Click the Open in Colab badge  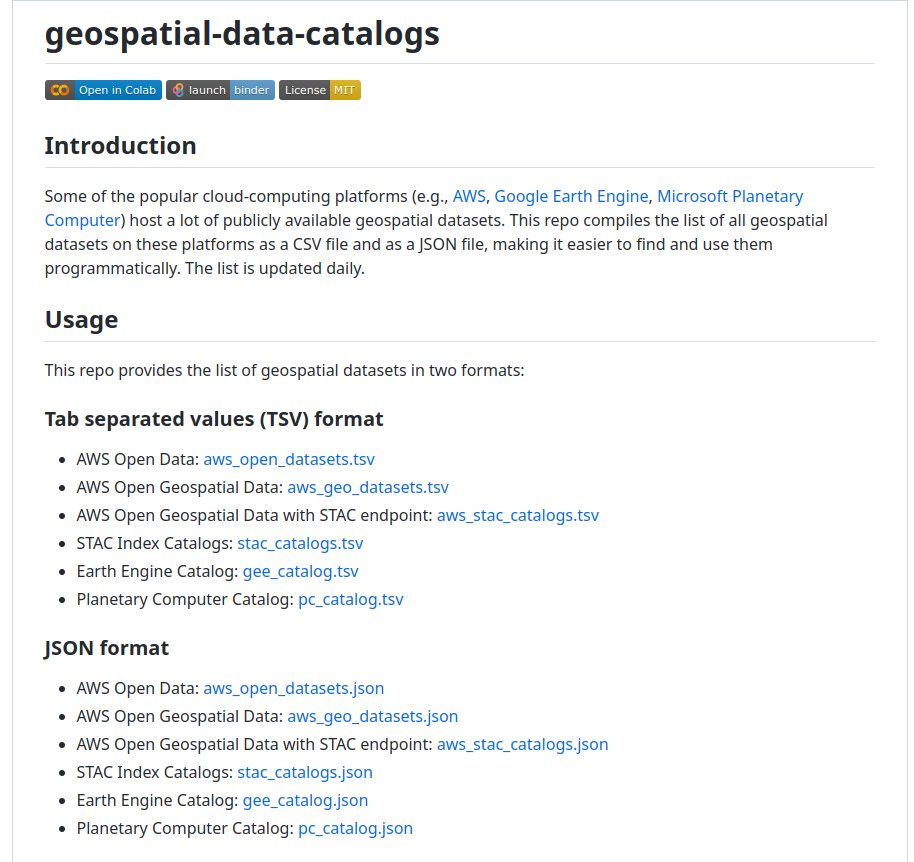click(x=103, y=90)
